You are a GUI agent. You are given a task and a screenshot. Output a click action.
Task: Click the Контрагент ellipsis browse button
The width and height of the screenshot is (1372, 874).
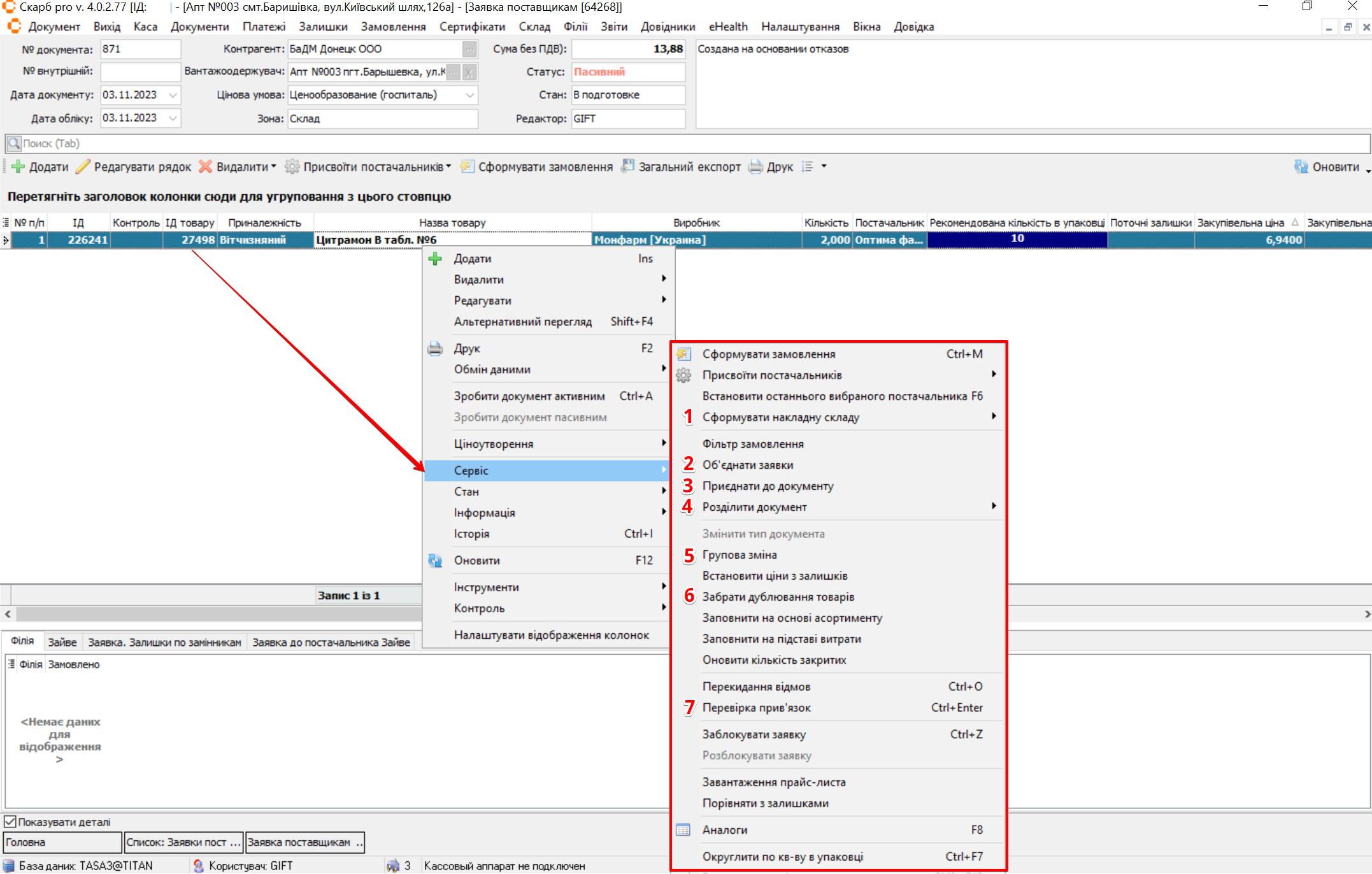click(x=469, y=49)
